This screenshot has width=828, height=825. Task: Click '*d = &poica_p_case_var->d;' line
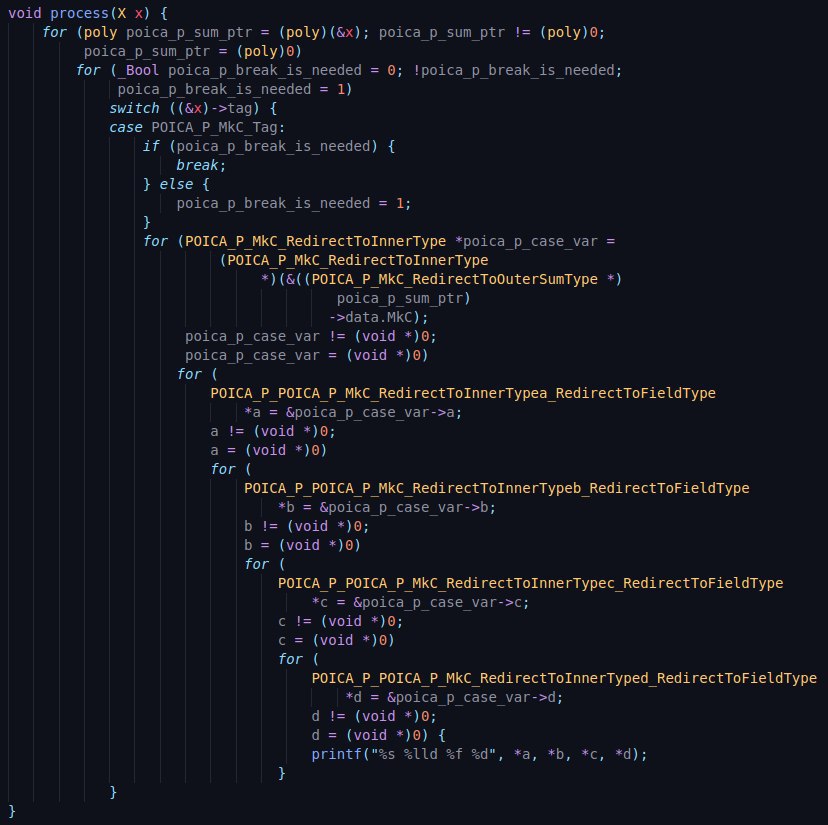click(x=455, y=698)
